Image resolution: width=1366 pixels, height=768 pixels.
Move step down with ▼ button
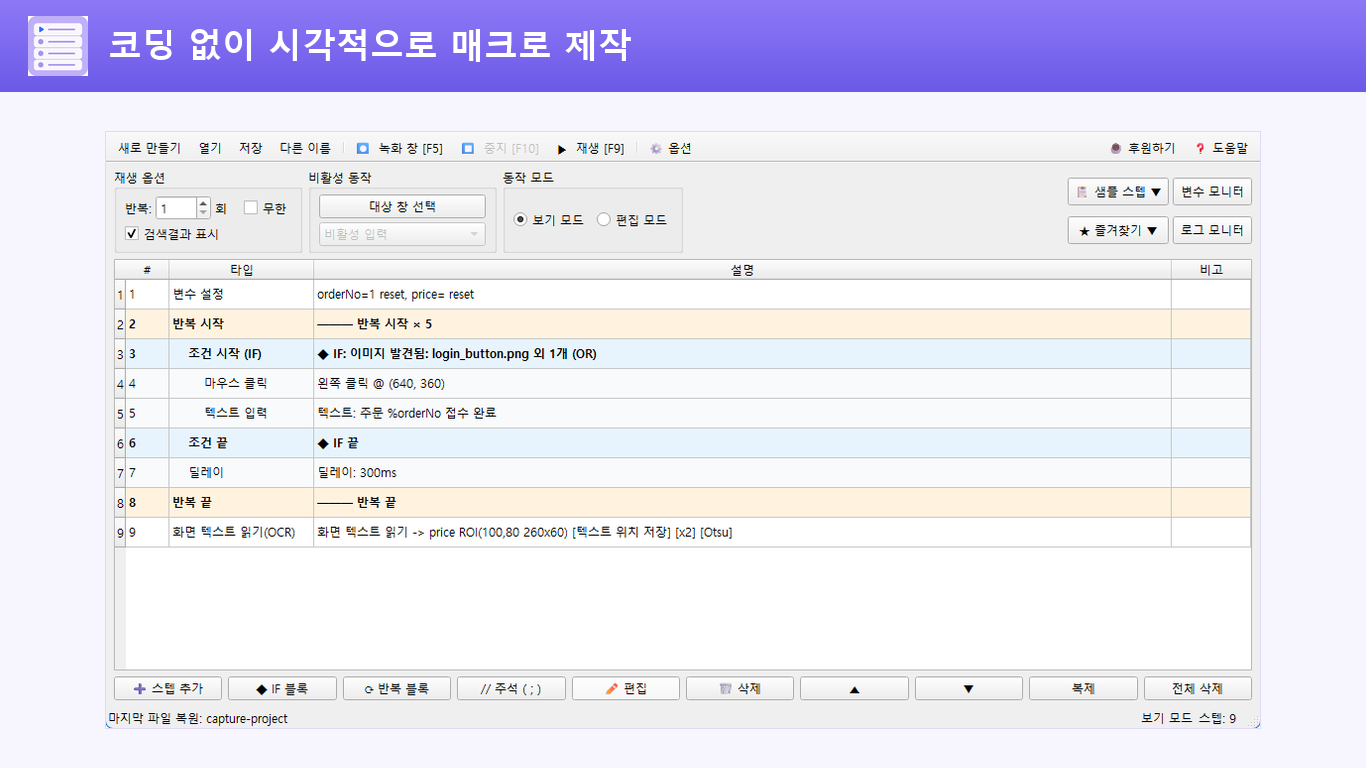[x=969, y=688]
